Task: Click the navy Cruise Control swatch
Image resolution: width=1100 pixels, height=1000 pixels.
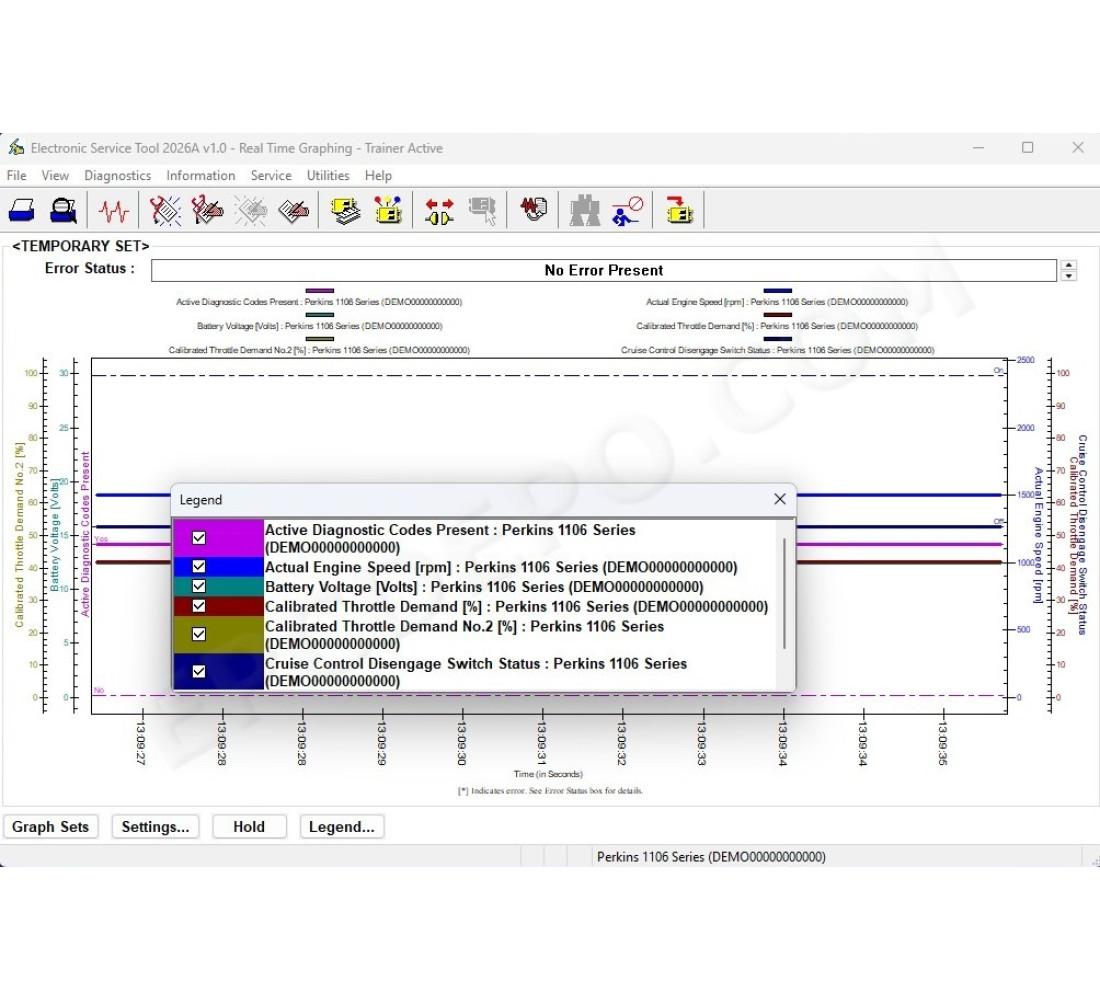Action: tap(218, 672)
